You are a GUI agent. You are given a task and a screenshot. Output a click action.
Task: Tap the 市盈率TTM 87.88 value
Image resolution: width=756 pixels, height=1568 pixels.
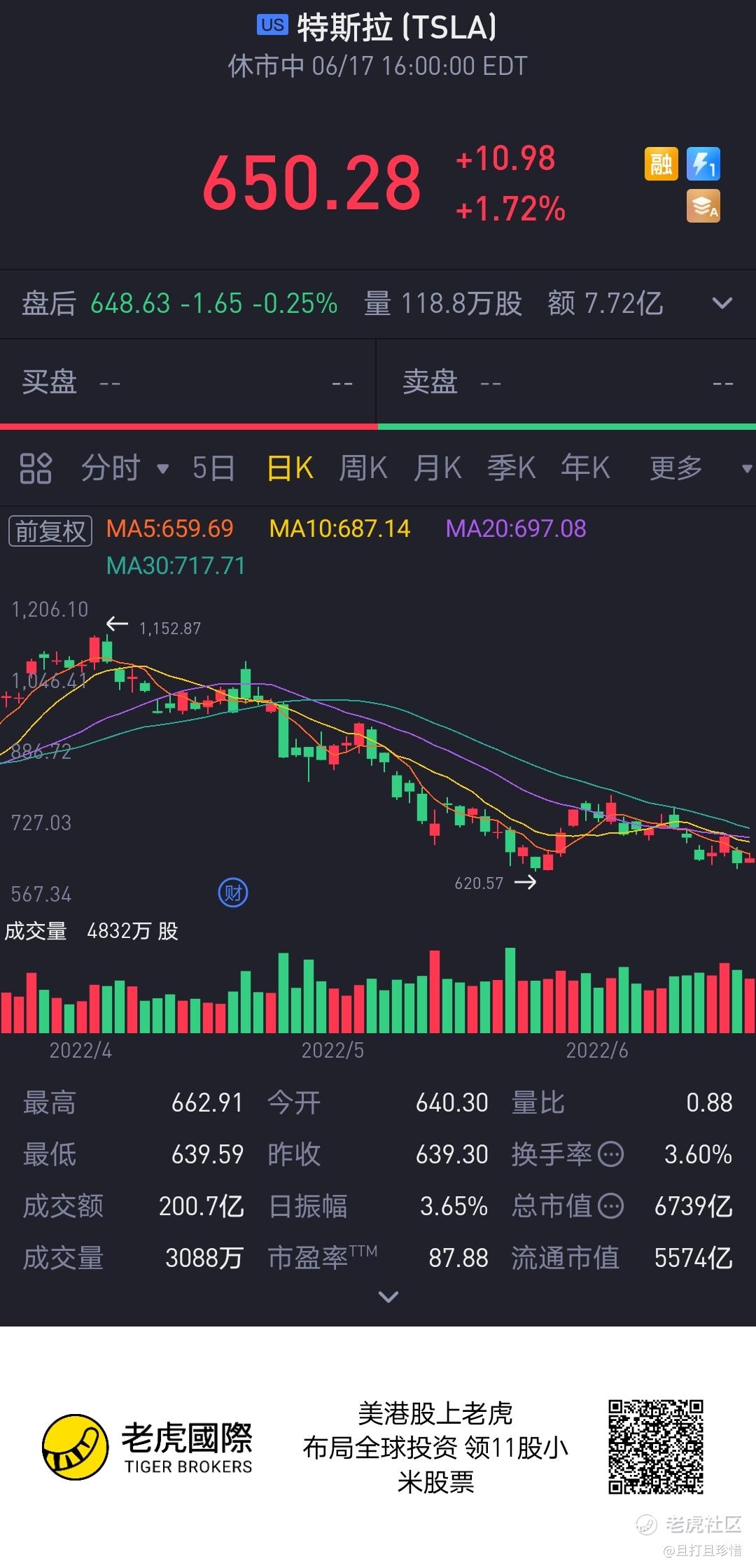coord(458,1258)
